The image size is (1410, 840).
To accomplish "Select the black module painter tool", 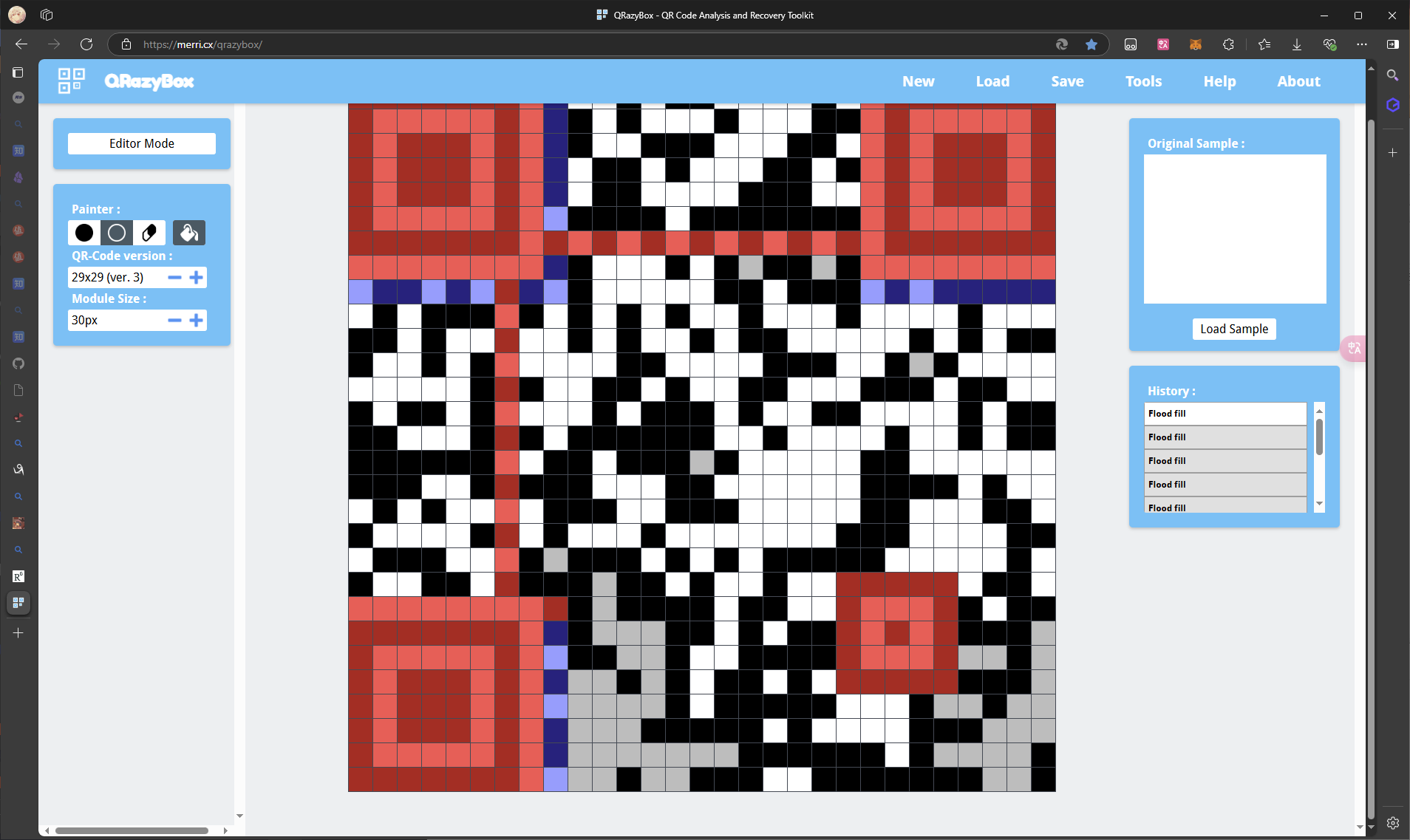I will [84, 233].
